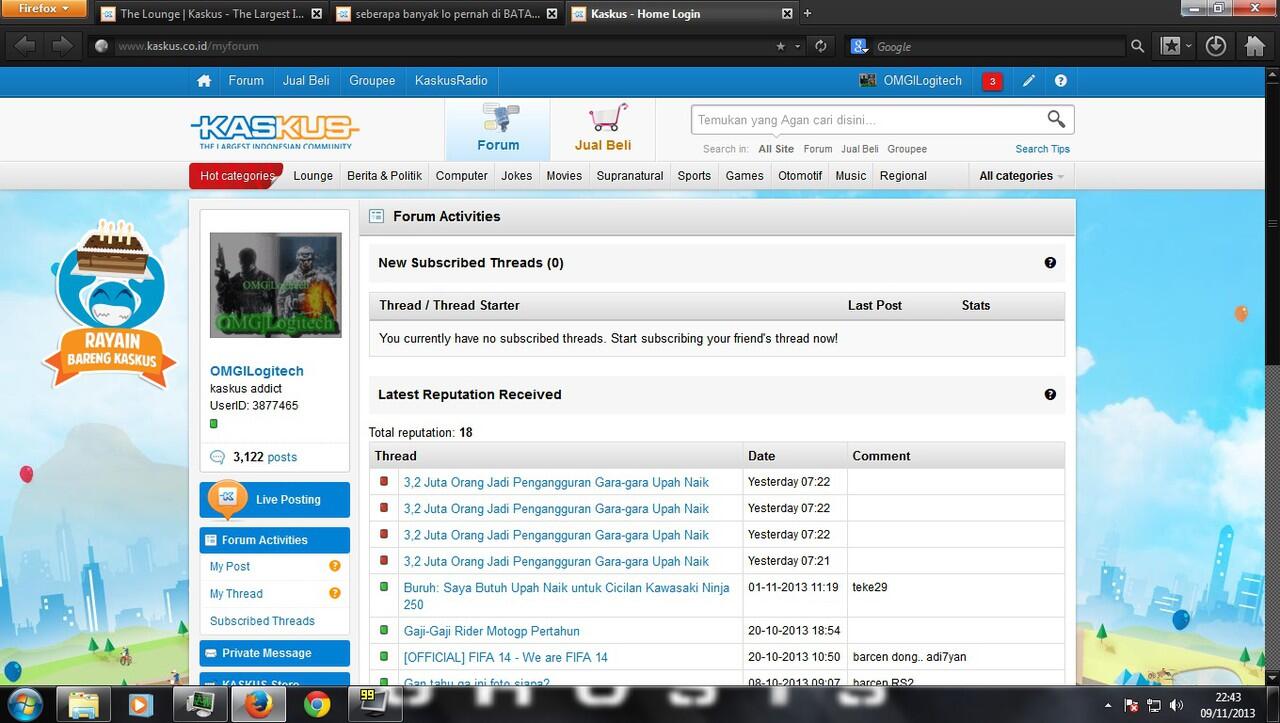Click the pencil compose icon in top bar

click(x=1028, y=81)
